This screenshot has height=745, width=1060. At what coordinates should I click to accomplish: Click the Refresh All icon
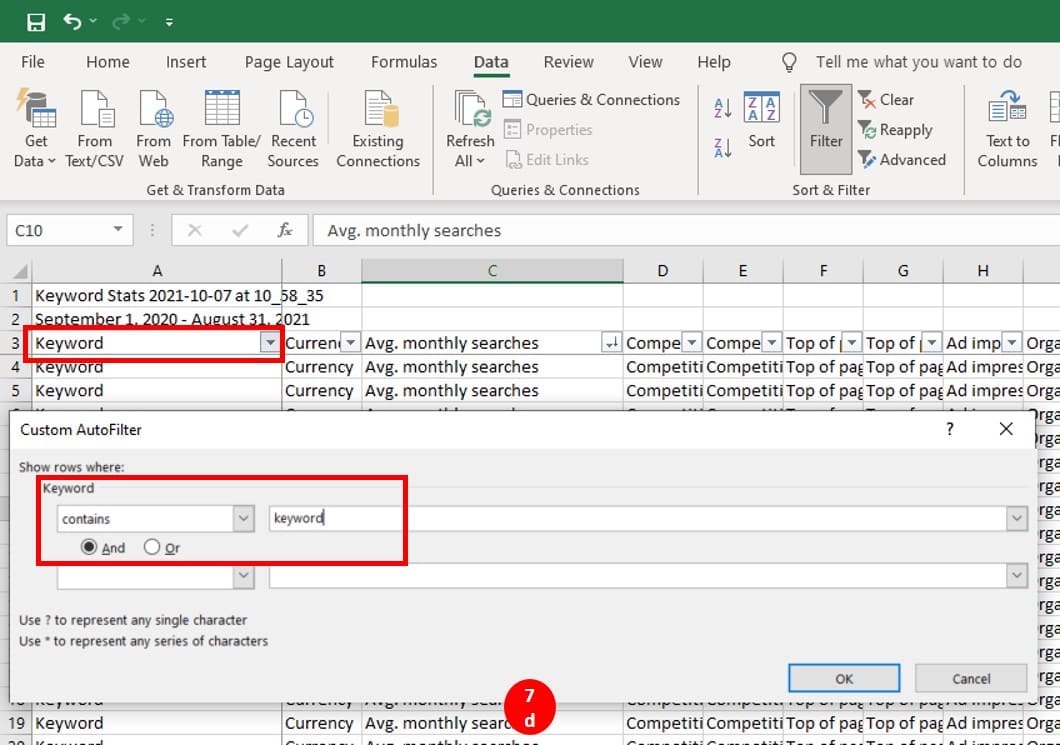471,111
